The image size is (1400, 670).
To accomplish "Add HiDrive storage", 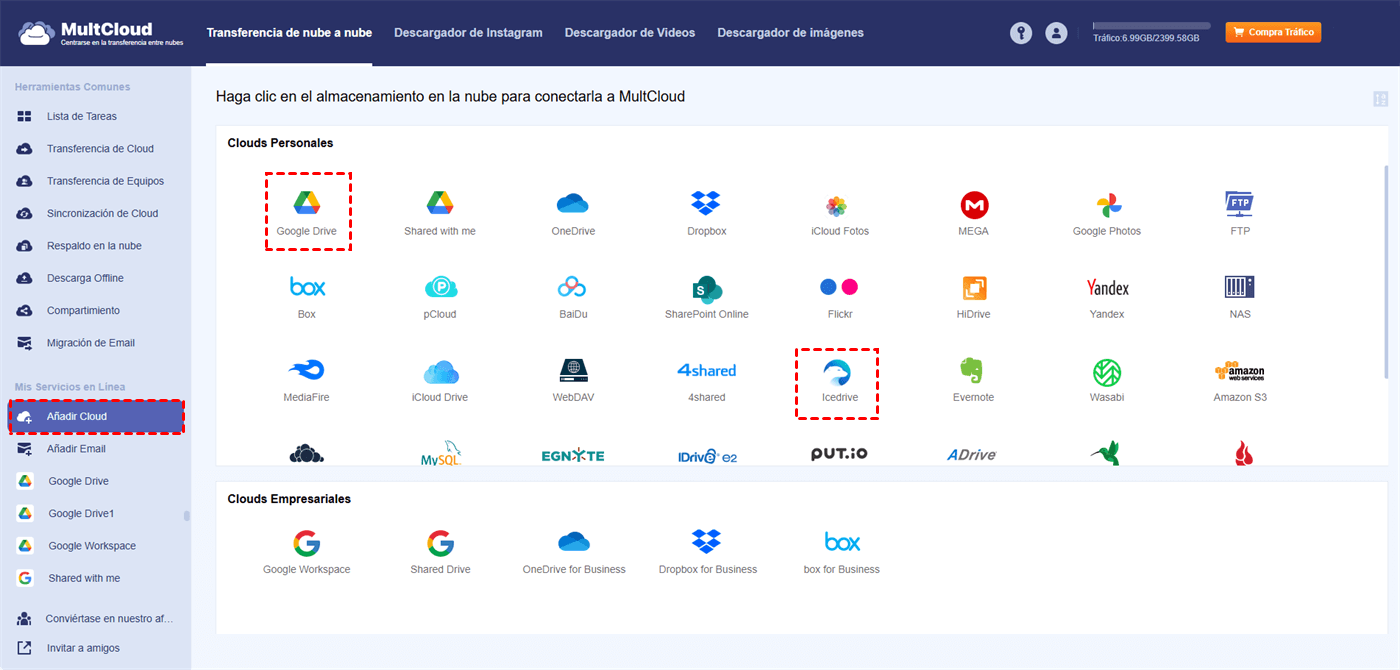I will pos(974,288).
